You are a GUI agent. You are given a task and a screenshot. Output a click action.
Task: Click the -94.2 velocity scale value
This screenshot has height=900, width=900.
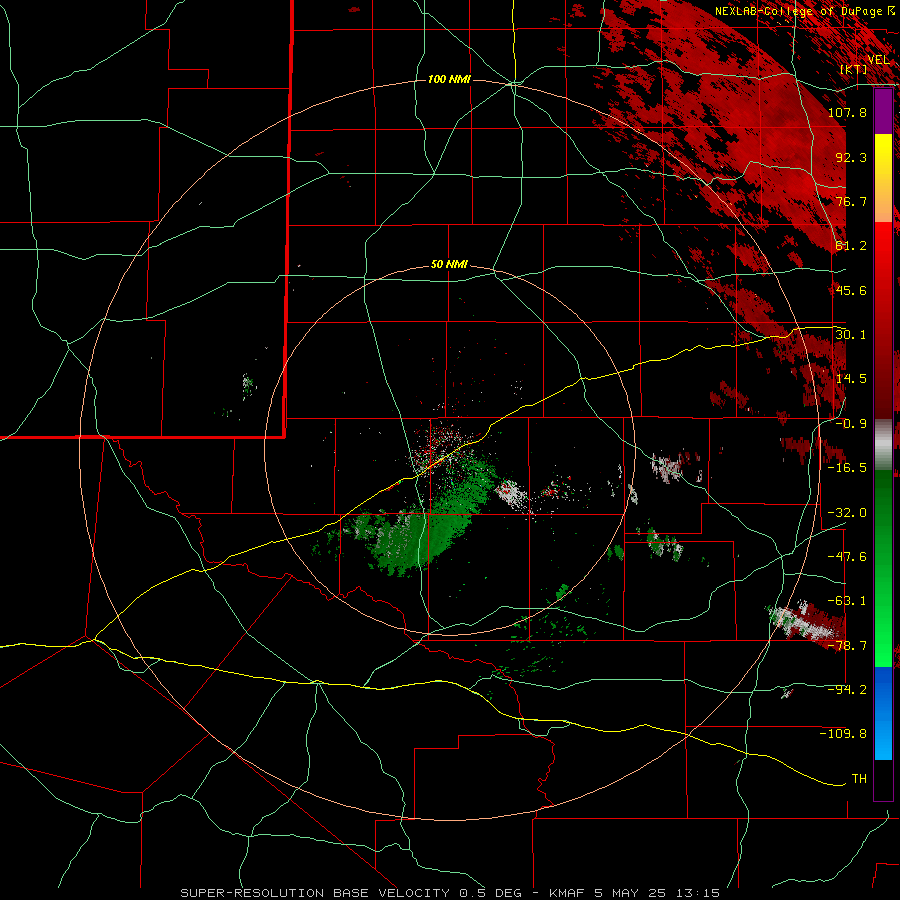(847, 690)
